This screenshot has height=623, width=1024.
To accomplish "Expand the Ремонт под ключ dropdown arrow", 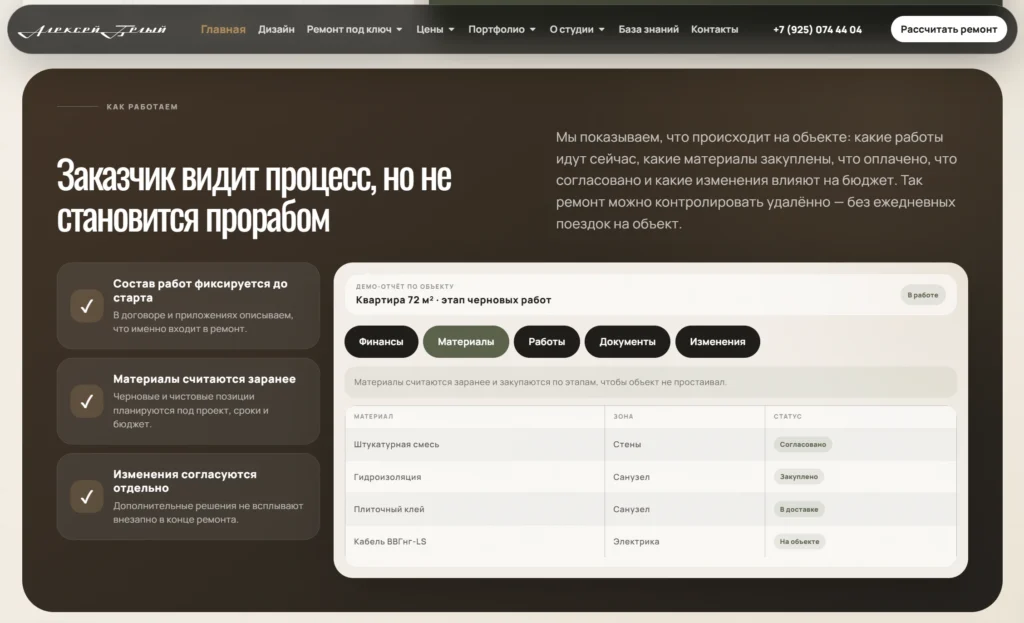I will point(399,29).
